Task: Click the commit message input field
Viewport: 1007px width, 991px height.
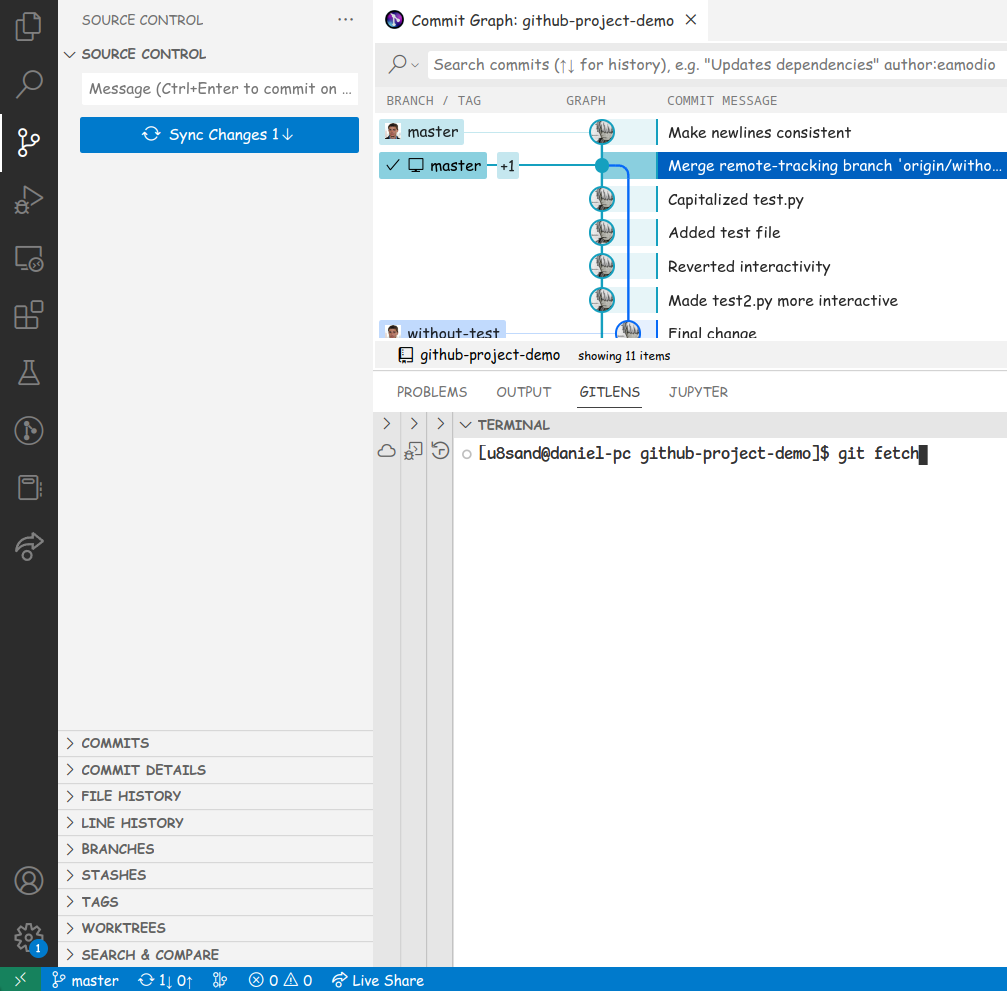Action: [x=219, y=89]
